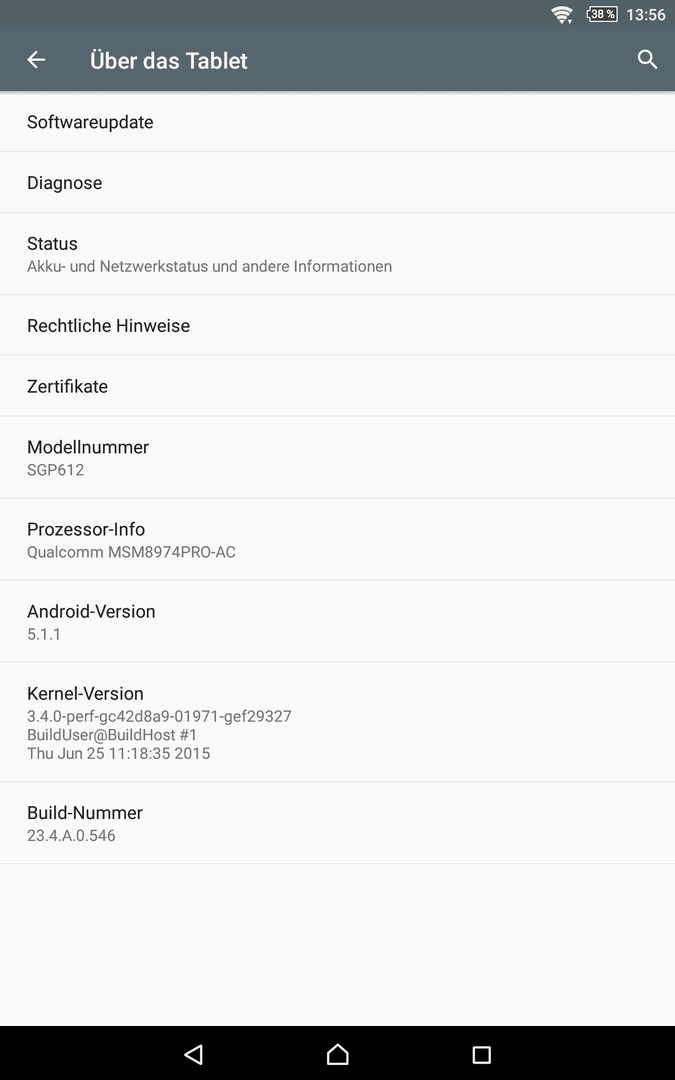Tap Android-Version 5.1.1 row

[x=338, y=622]
